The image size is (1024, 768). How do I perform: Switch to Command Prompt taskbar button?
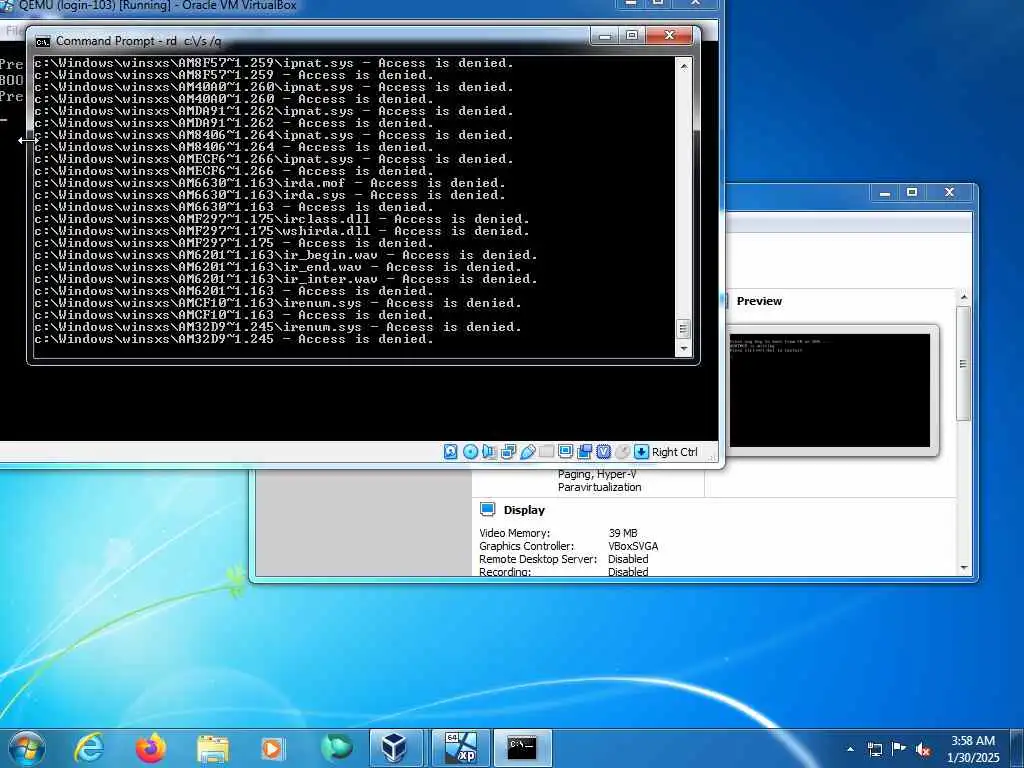pos(522,748)
